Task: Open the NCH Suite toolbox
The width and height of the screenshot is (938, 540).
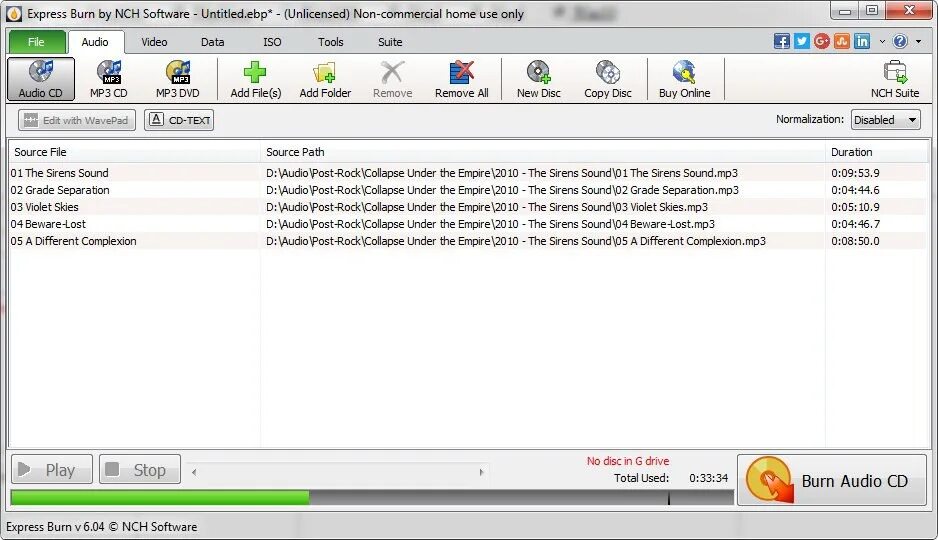Action: coord(894,79)
